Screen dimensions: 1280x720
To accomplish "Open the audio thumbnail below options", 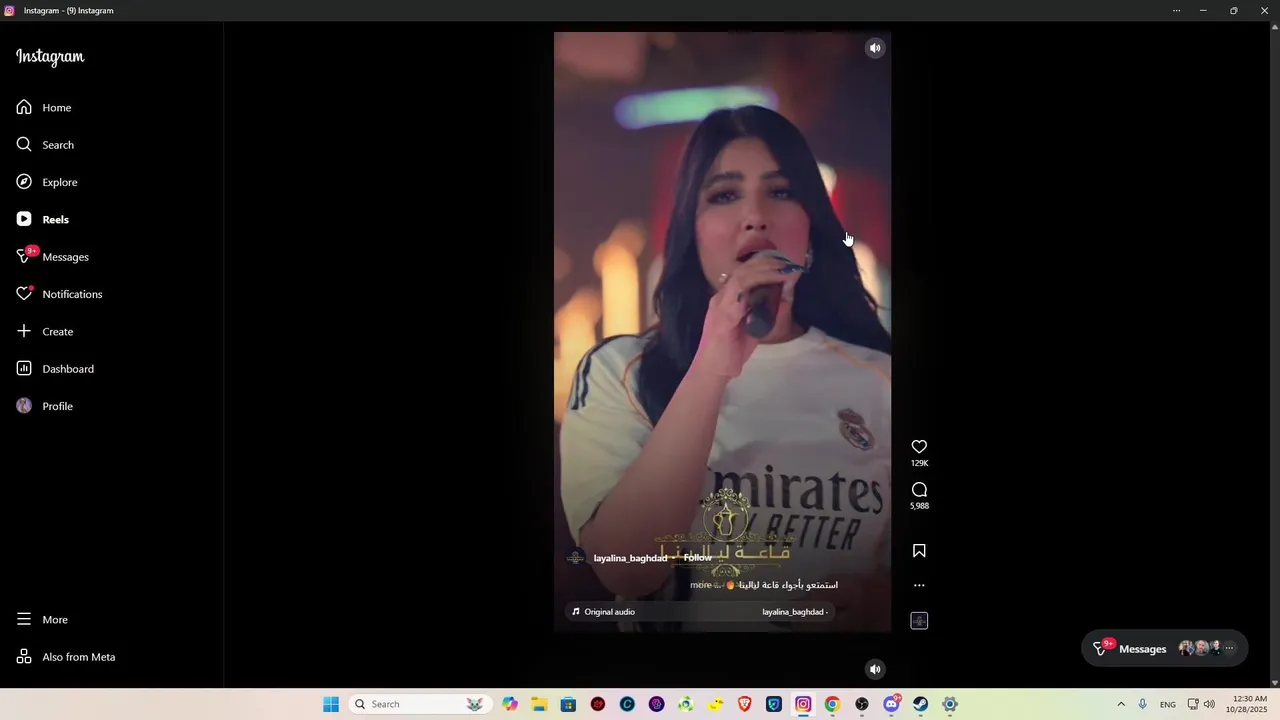I will pyautogui.click(x=919, y=621).
